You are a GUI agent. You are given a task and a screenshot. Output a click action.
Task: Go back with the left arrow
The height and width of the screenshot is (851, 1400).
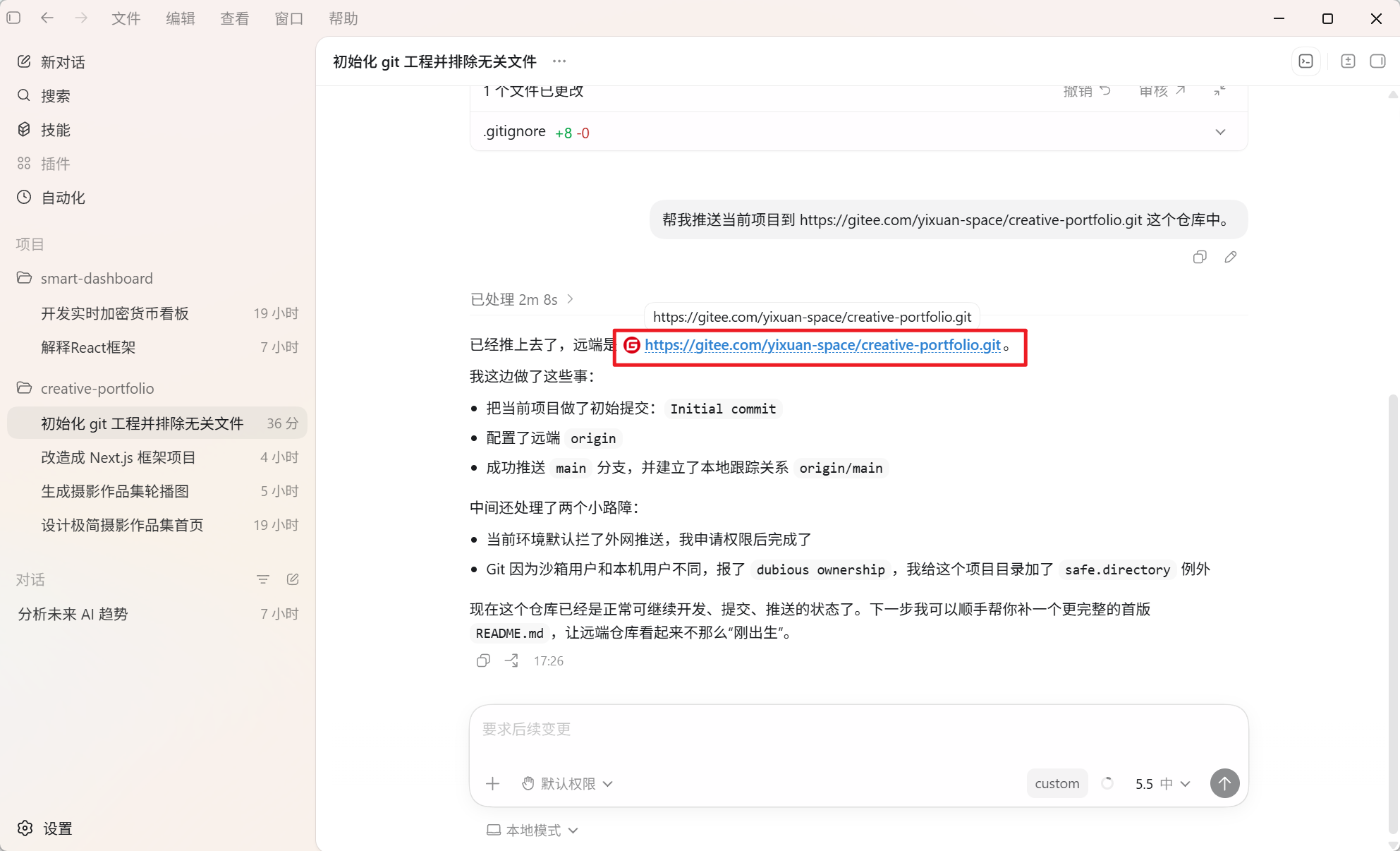pos(47,18)
